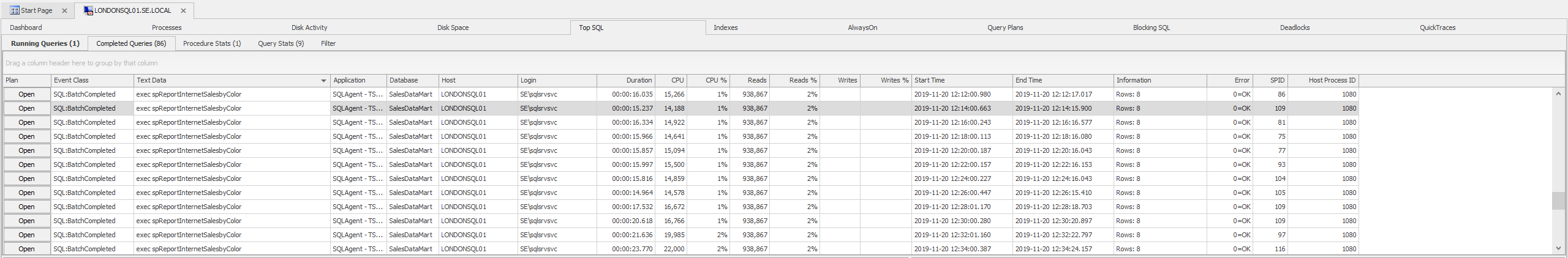This screenshot has width=1568, height=258.
Task: Open the QuickTraces tab
Action: (x=1438, y=28)
